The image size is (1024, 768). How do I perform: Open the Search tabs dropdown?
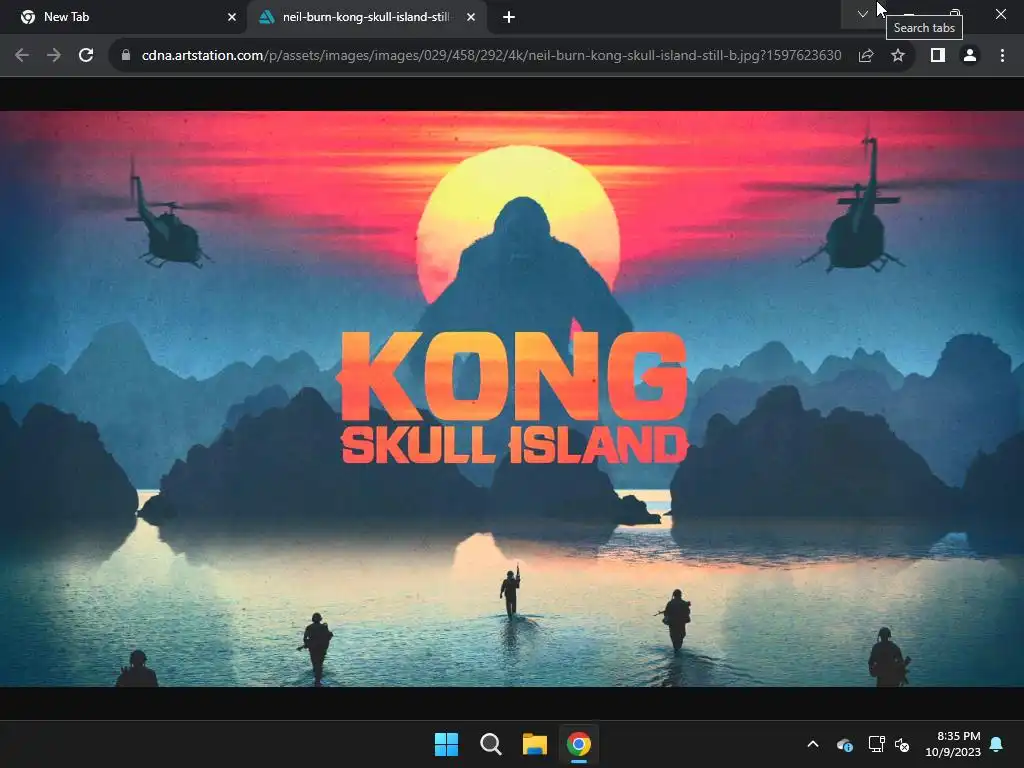863,14
